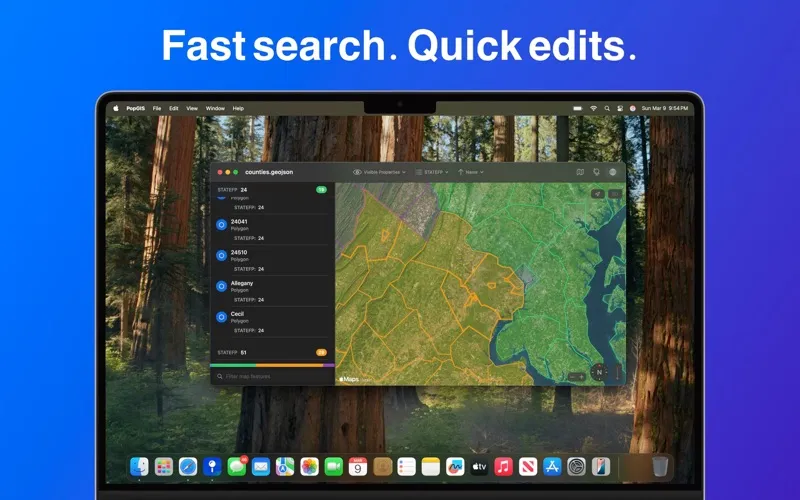Click the satellite globe icon in toolbar
Screen dimensions: 800x500
(x=613, y=172)
